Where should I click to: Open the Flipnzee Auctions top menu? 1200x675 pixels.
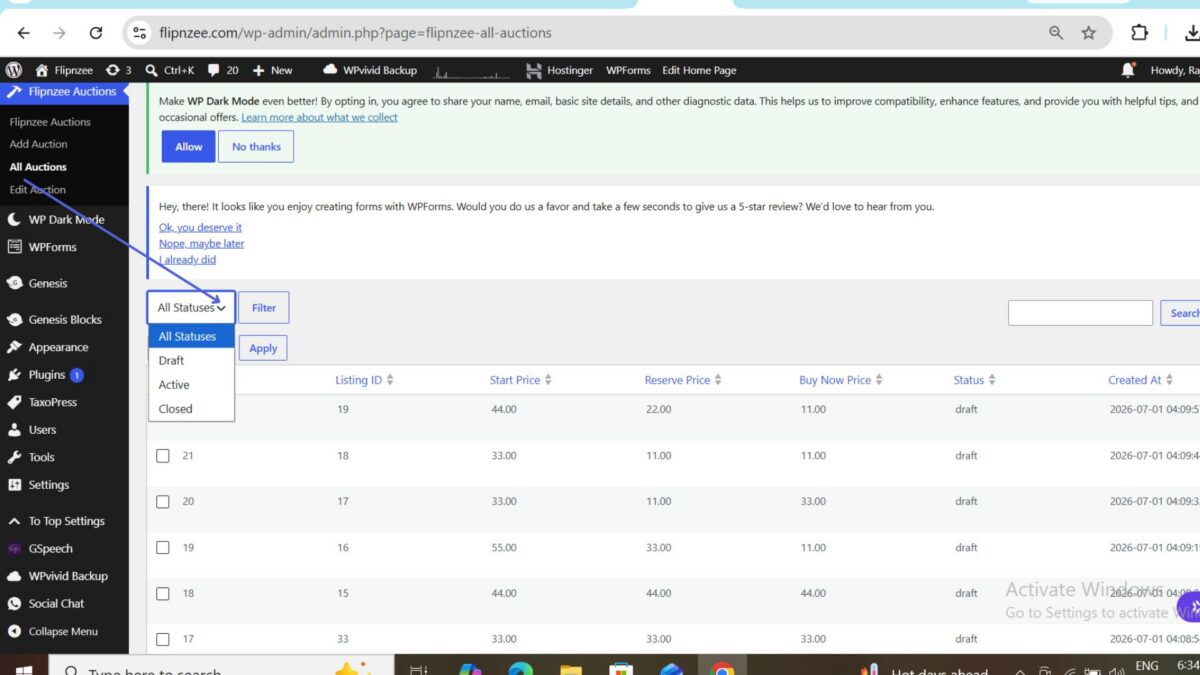pos(64,92)
